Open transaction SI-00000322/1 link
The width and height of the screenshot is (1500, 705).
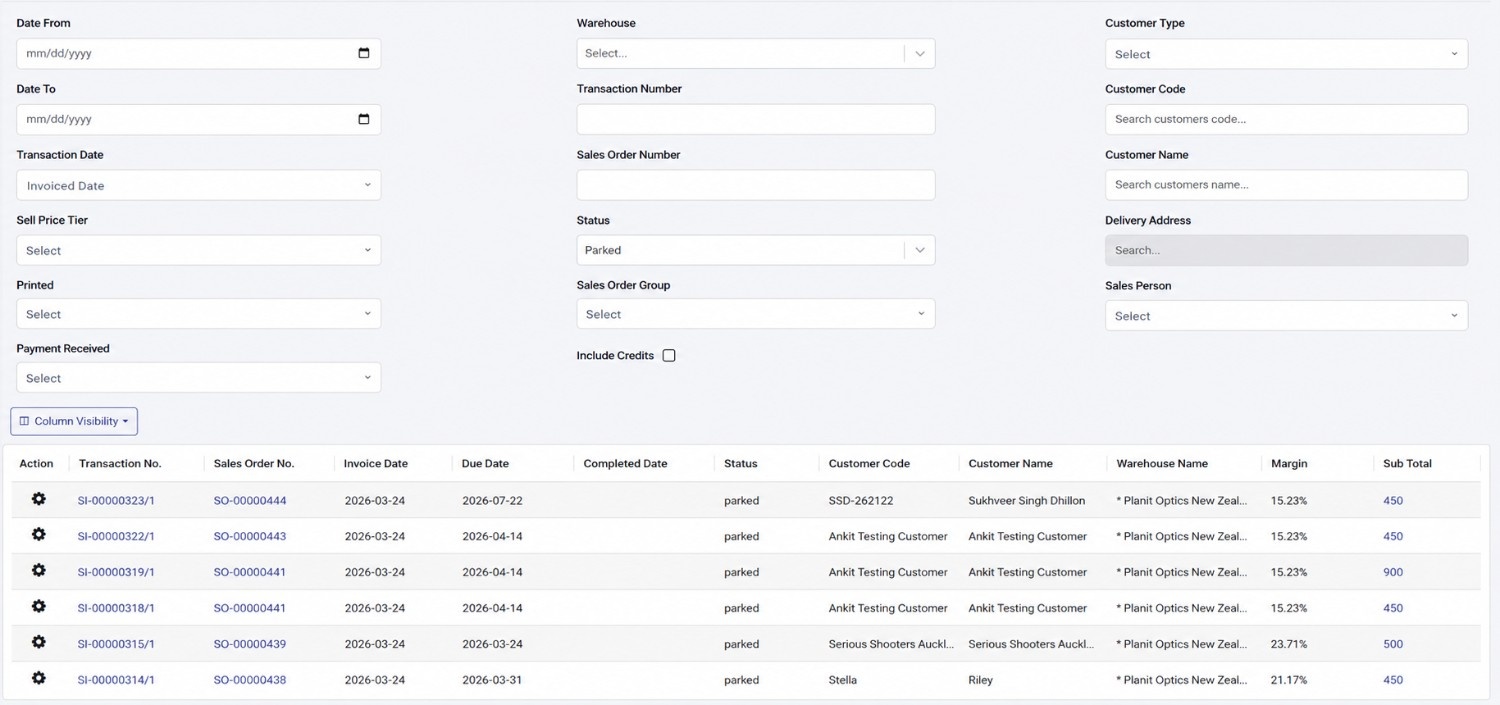pyautogui.click(x=116, y=536)
